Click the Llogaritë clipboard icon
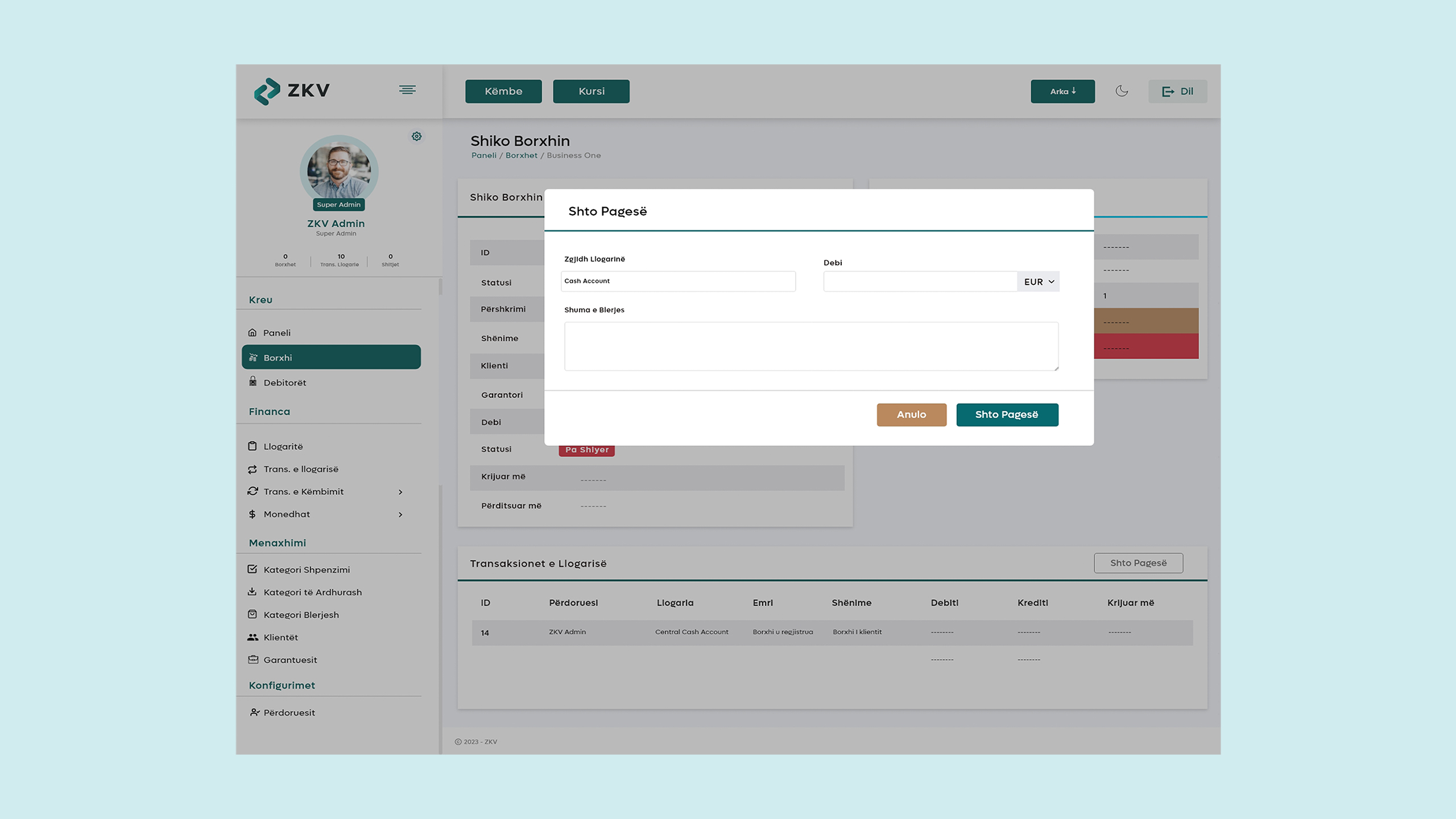 point(253,446)
